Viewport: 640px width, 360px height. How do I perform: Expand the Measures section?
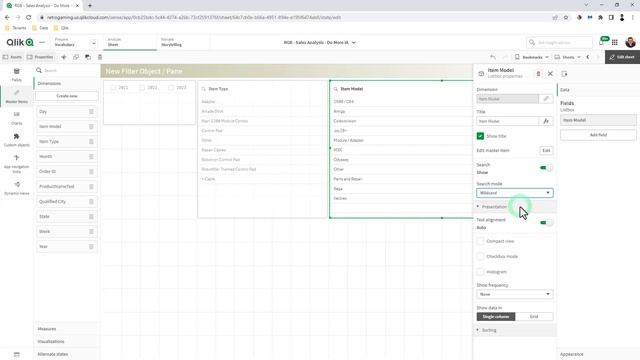pyautogui.click(x=67, y=329)
